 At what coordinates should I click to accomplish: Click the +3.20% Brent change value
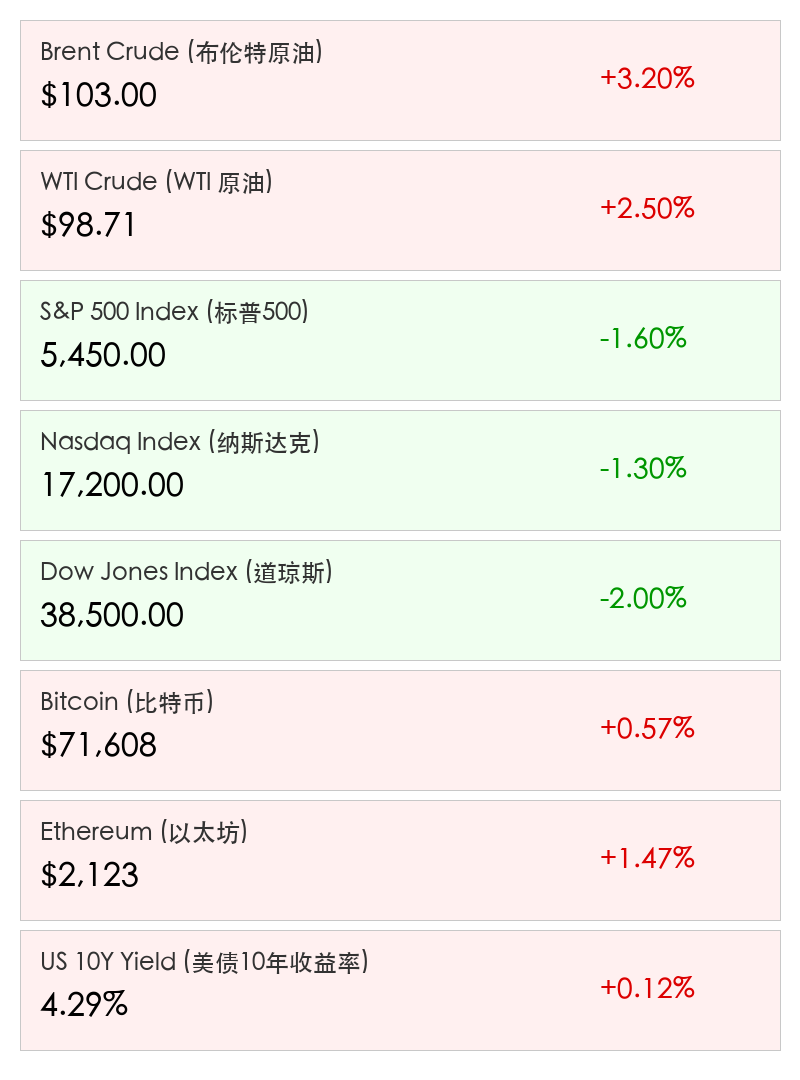(647, 78)
